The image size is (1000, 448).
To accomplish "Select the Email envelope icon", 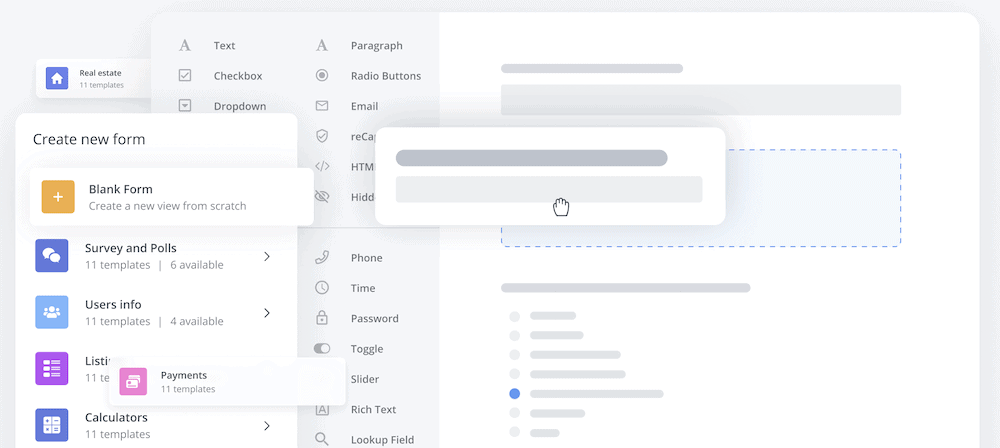I will (322, 106).
